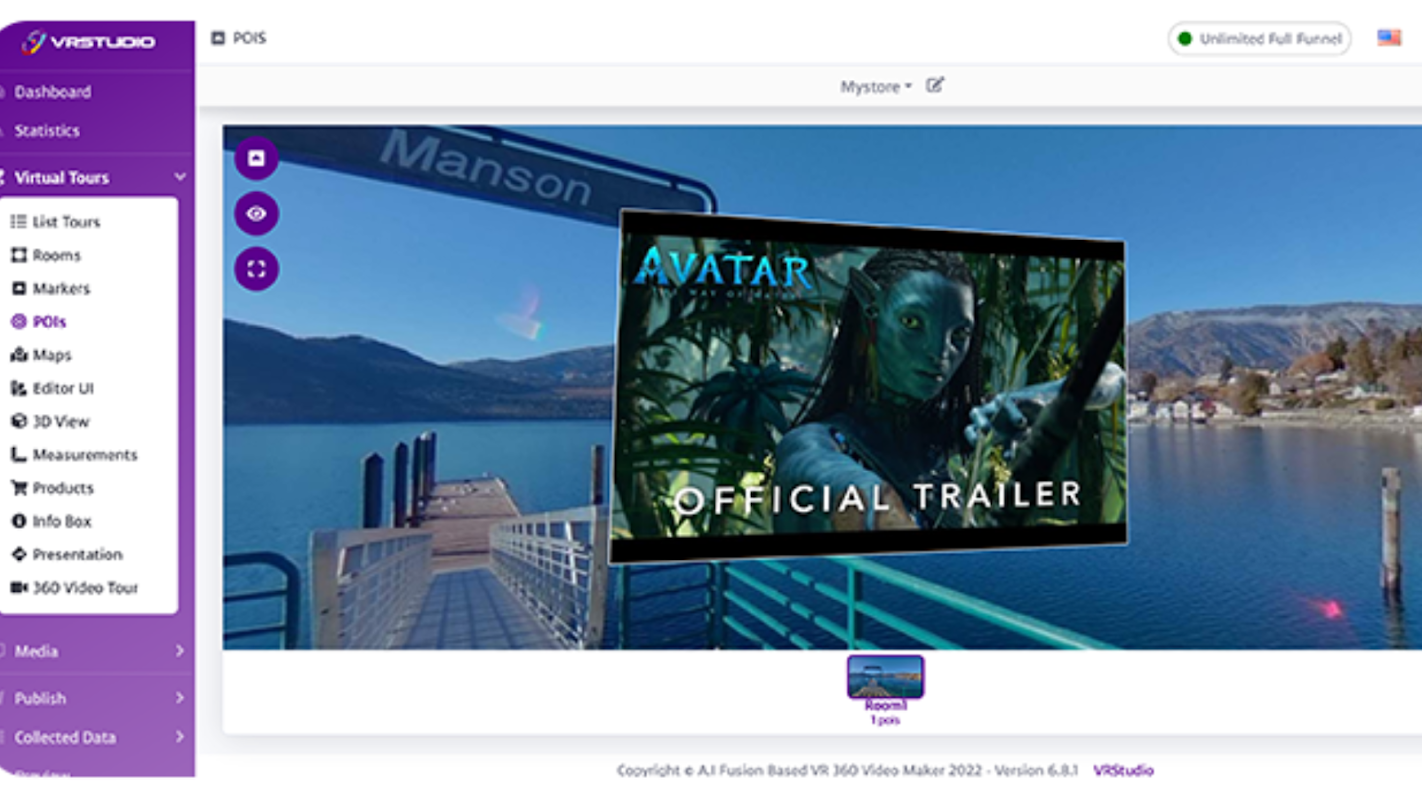Open the Presentation label
Image resolution: width=1422 pixels, height=800 pixels.
[77, 554]
